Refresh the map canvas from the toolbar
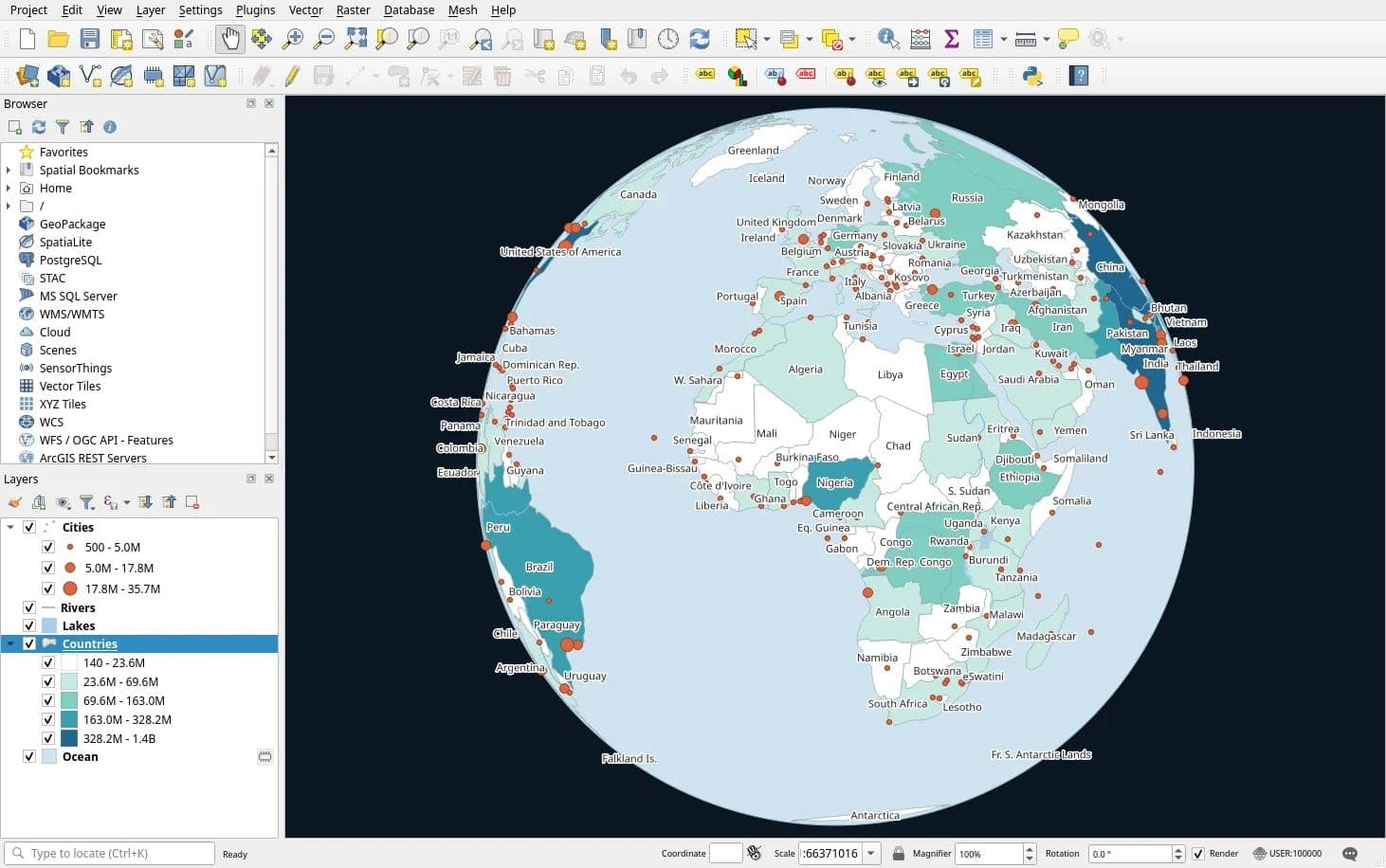 click(x=700, y=39)
